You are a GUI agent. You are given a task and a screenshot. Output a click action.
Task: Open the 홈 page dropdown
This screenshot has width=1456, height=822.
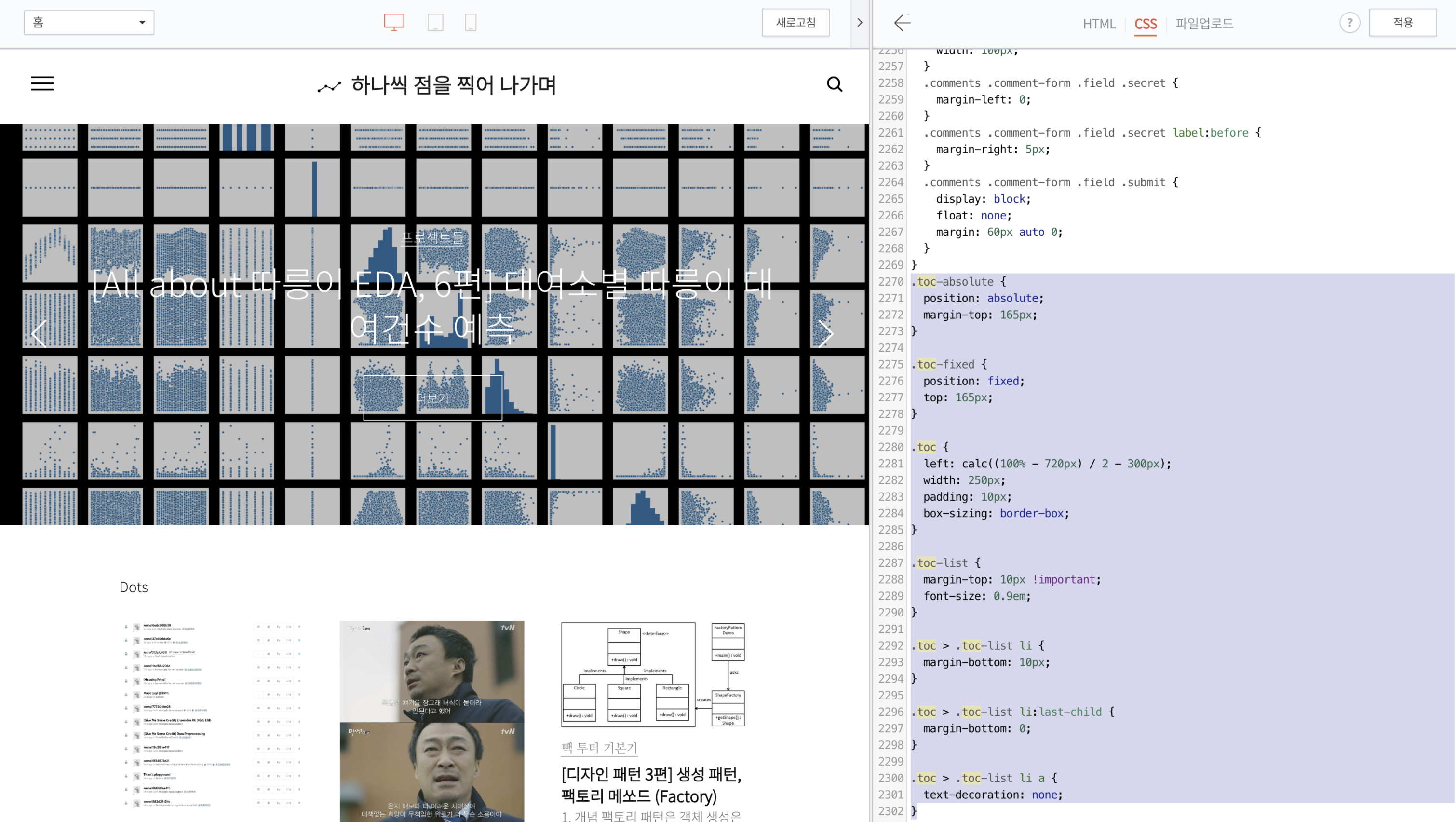(x=89, y=23)
